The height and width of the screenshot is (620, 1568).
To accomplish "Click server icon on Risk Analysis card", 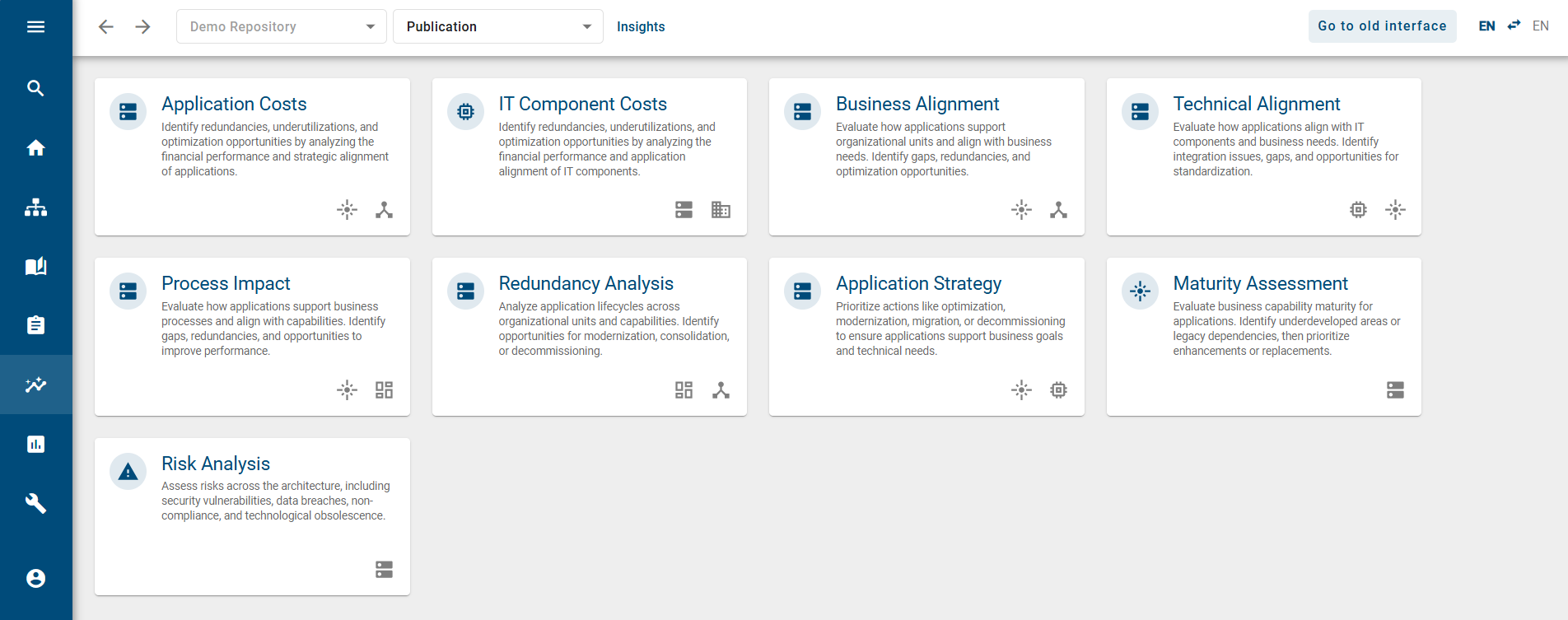I will [385, 570].
